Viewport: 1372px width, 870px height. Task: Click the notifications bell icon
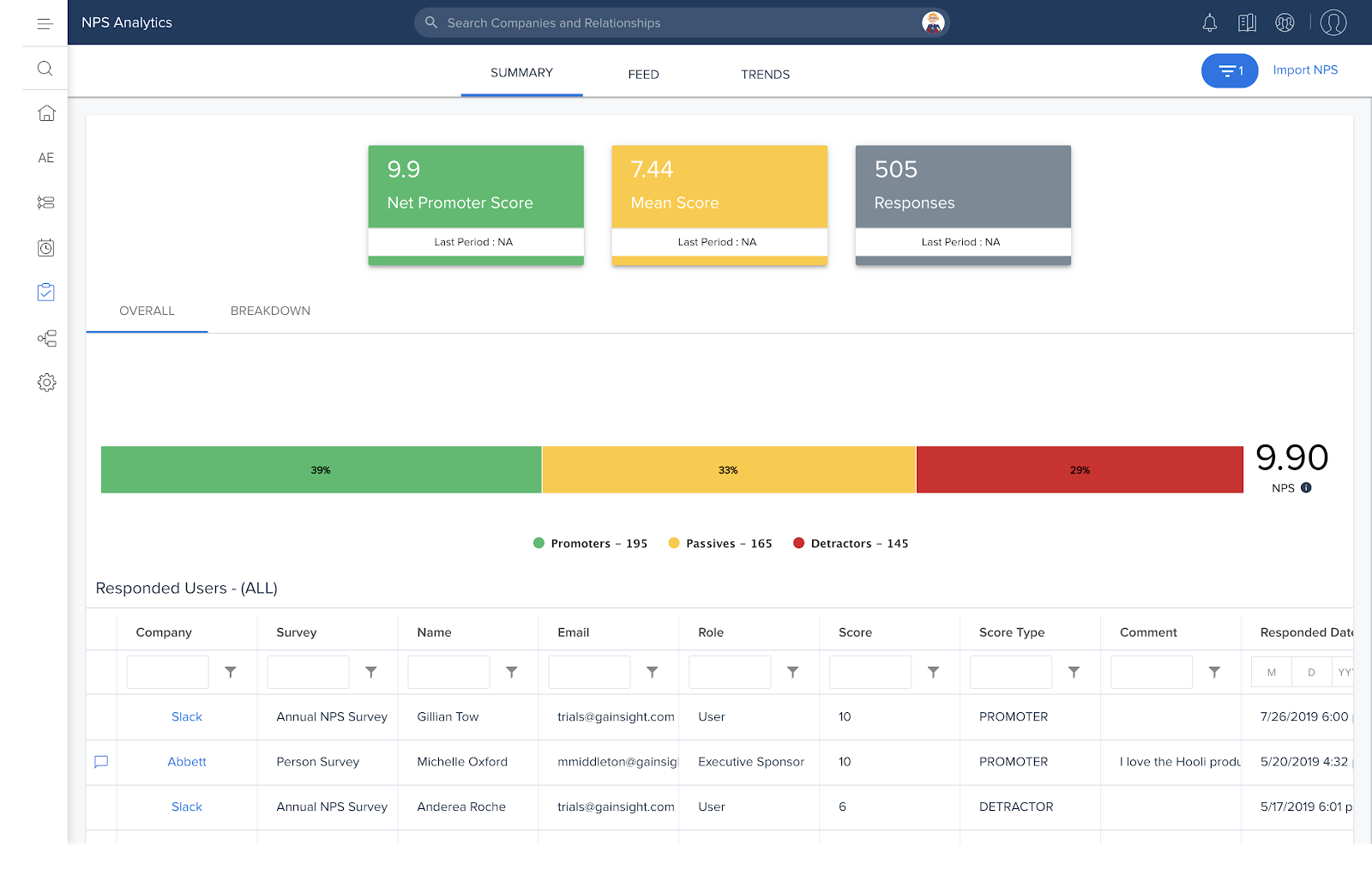[x=1209, y=23]
